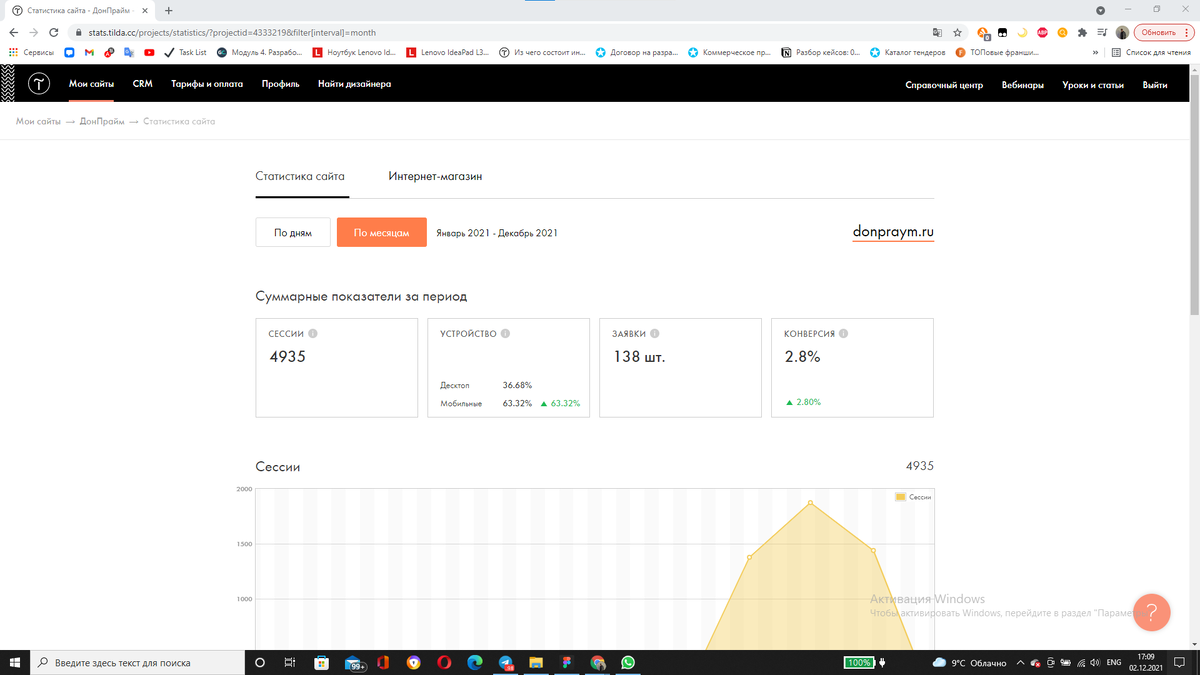Expand the bookmarks overflow chevron
1200x675 pixels.
coord(1096,52)
